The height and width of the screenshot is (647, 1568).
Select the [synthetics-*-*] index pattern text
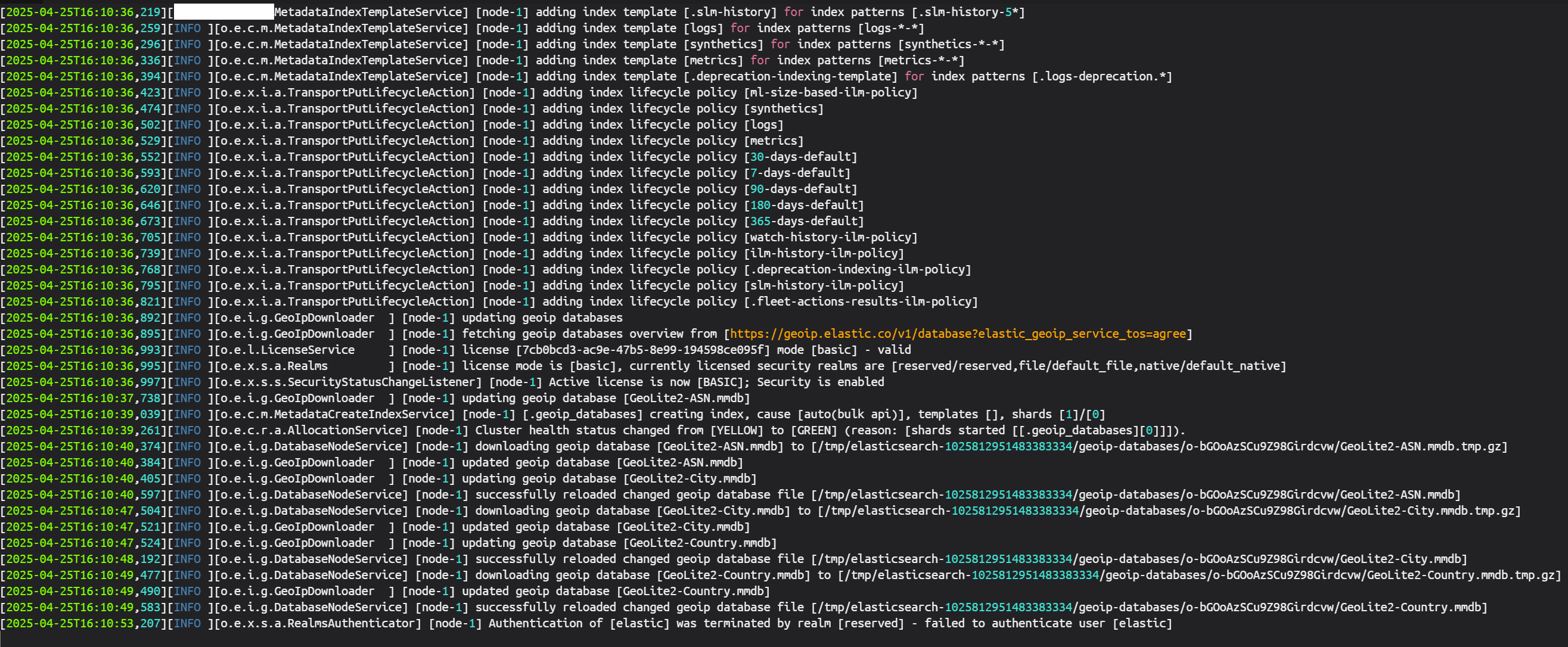coord(951,45)
